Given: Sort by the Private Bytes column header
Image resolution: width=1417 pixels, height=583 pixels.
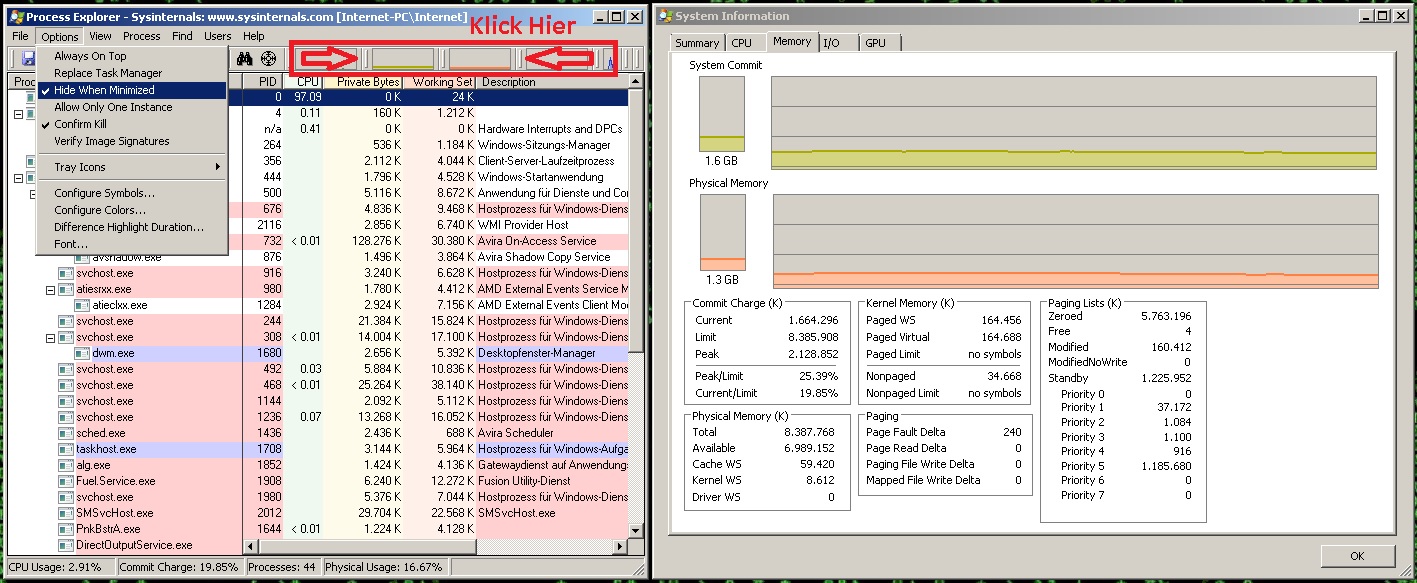Looking at the screenshot, I should tap(364, 82).
